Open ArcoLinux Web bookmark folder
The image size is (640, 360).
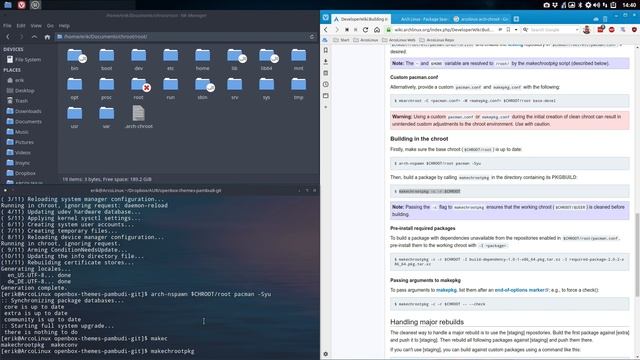pos(399,40)
